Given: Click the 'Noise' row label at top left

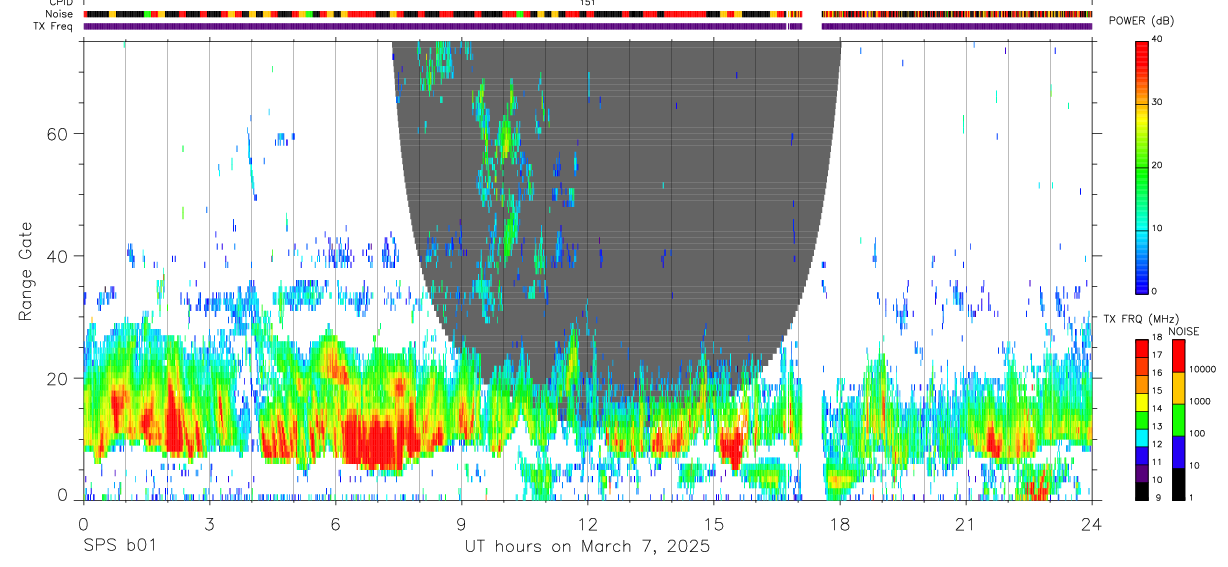Looking at the screenshot, I should [59, 15].
